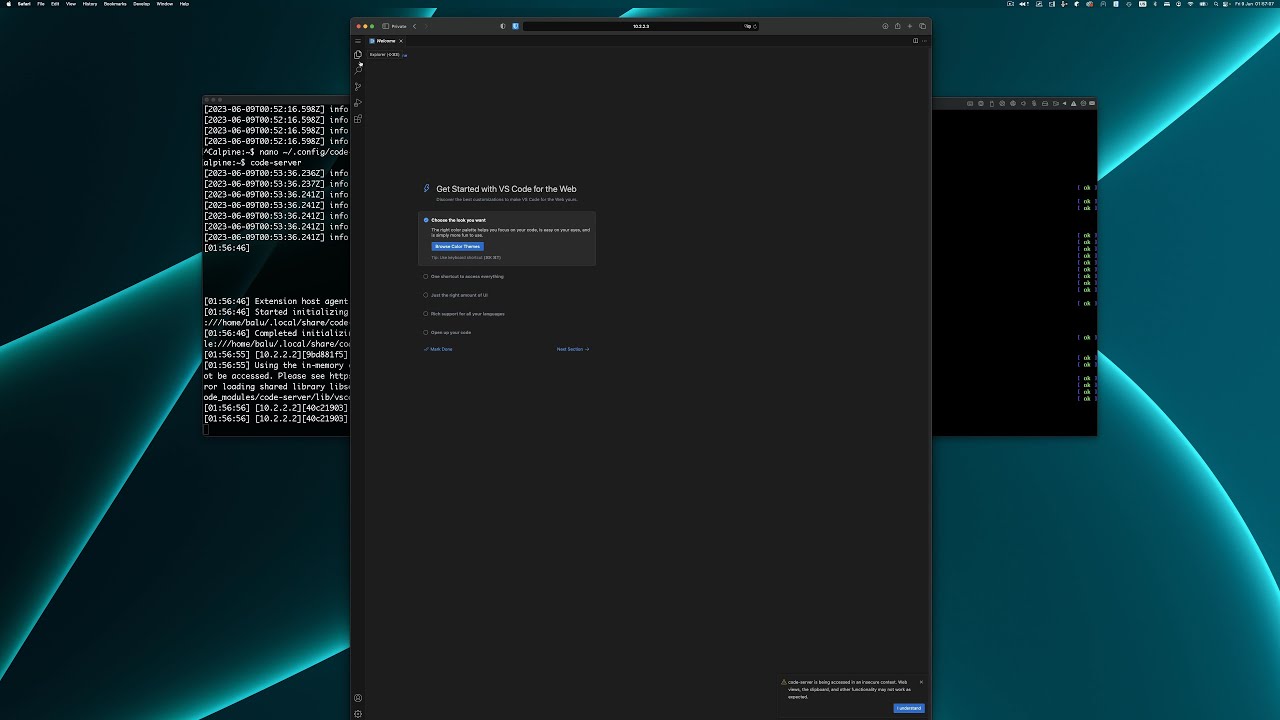Open the History menu
This screenshot has width=1280, height=720.
pos(90,4)
